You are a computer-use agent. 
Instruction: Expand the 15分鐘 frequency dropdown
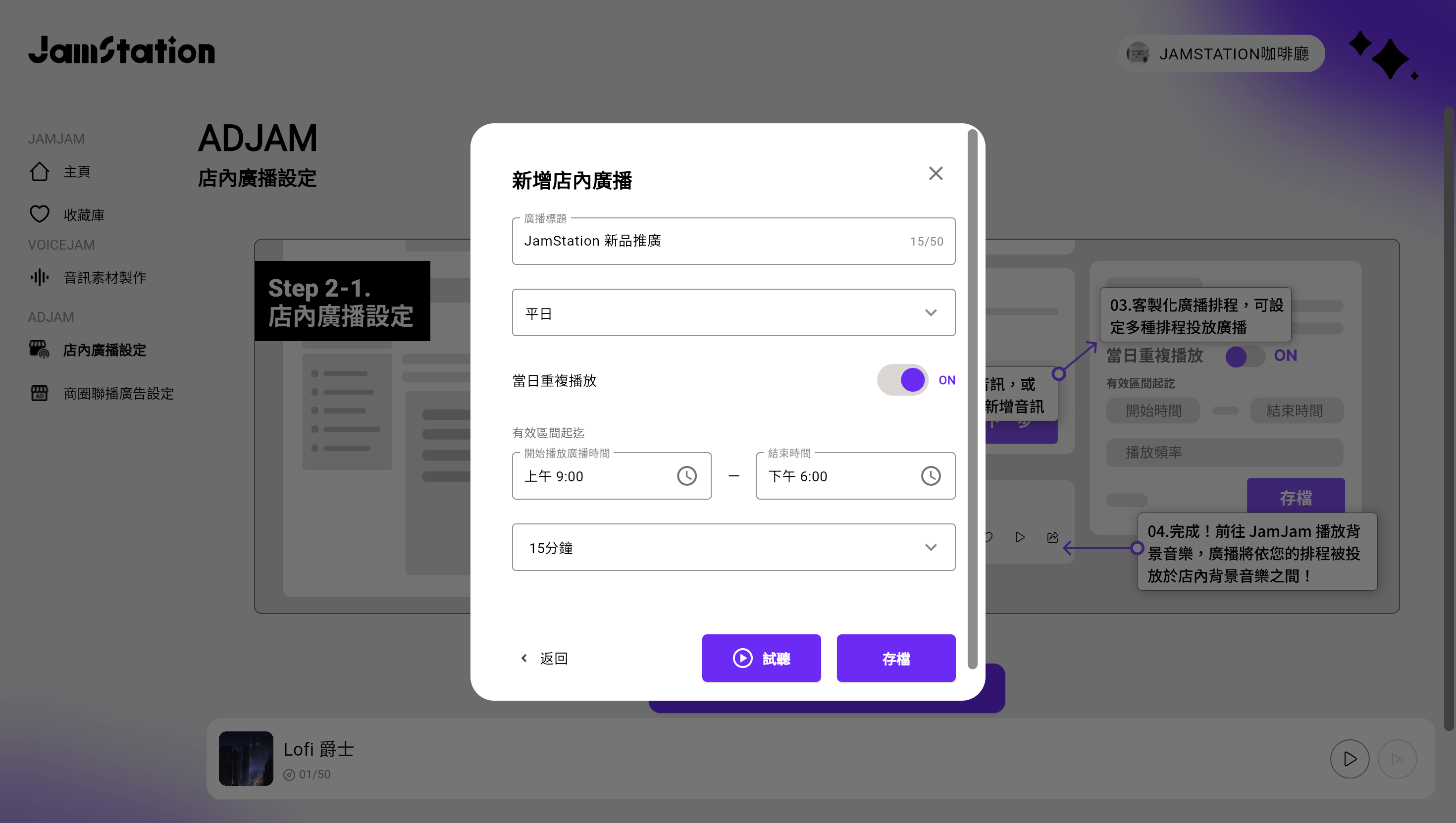[733, 547]
